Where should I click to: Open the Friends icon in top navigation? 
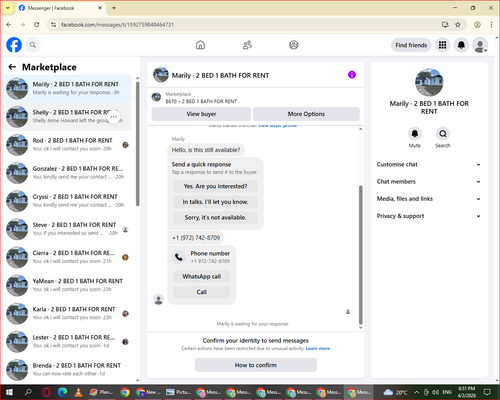(247, 45)
